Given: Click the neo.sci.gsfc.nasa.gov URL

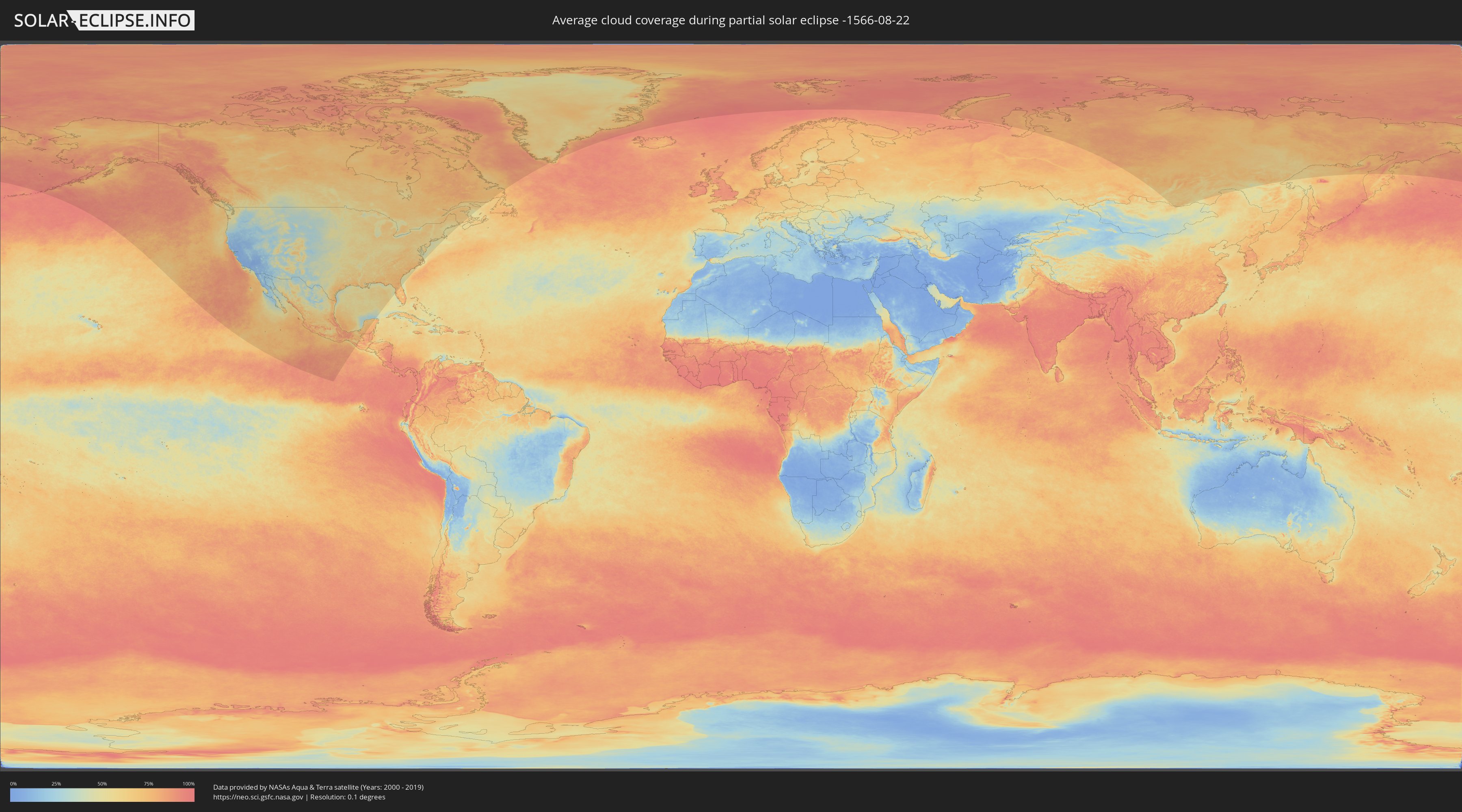Looking at the screenshot, I should pos(257,797).
